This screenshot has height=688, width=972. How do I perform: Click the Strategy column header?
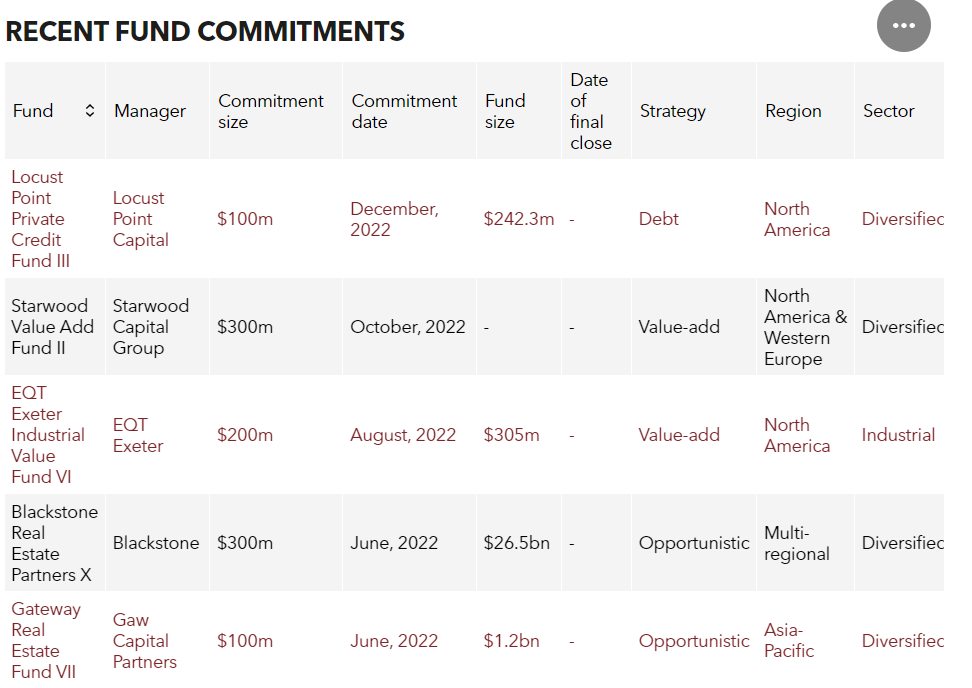pos(672,111)
